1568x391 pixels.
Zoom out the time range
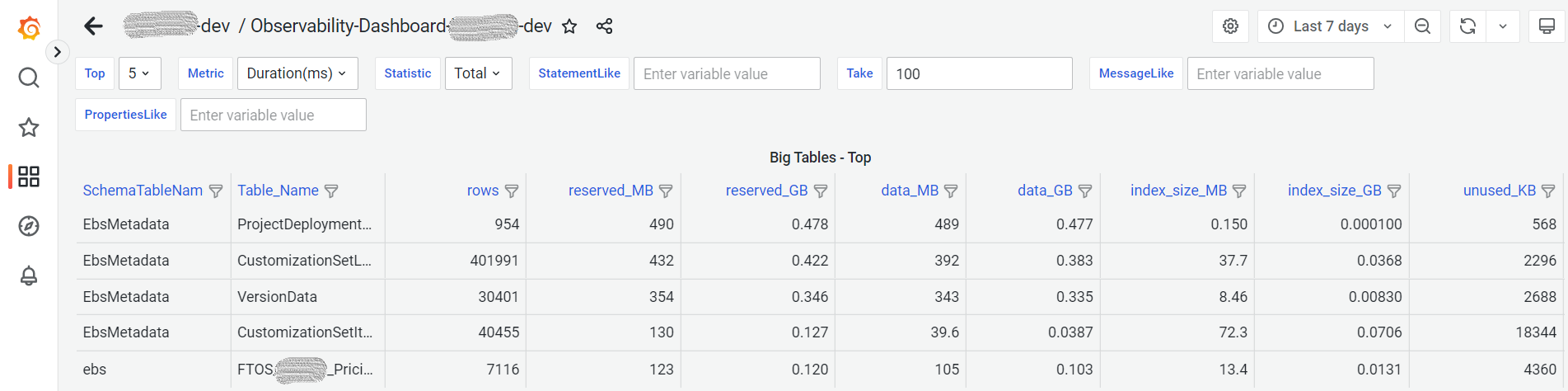coord(1422,26)
